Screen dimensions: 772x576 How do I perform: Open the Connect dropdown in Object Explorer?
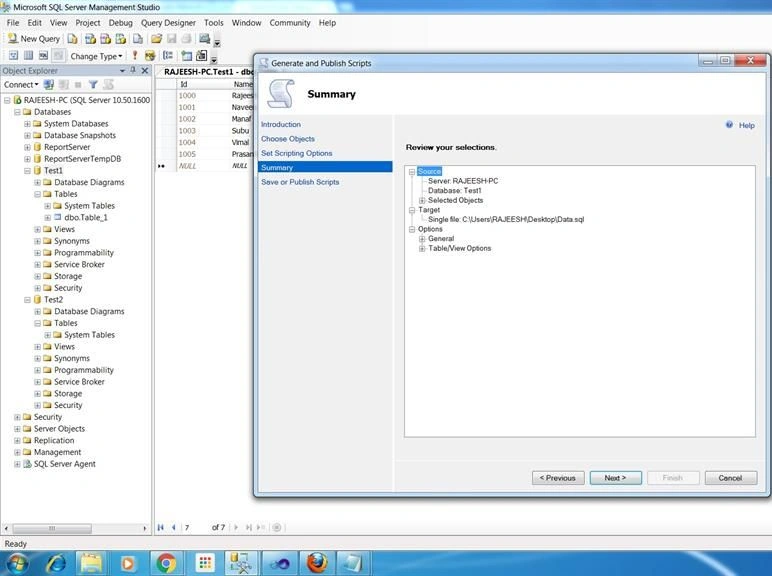pyautogui.click(x=21, y=85)
